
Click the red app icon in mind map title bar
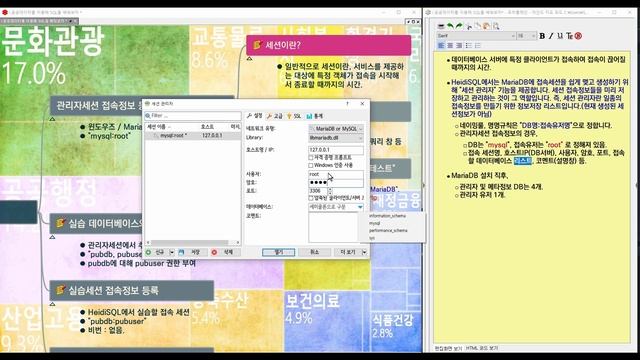[5, 12]
